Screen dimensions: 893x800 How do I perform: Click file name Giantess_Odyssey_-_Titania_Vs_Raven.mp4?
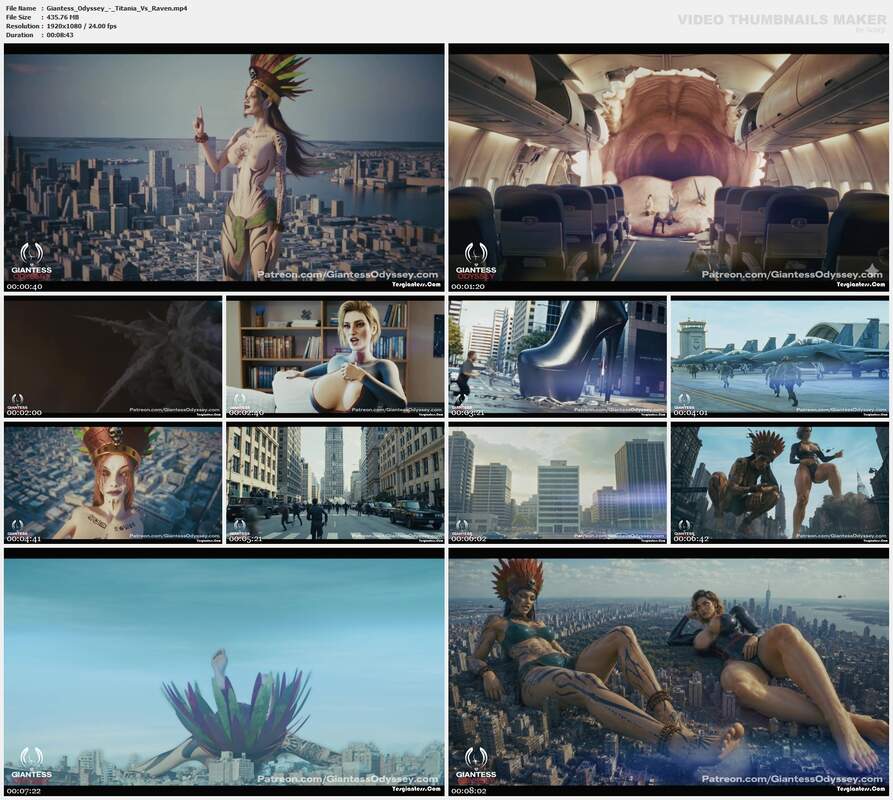(117, 9)
